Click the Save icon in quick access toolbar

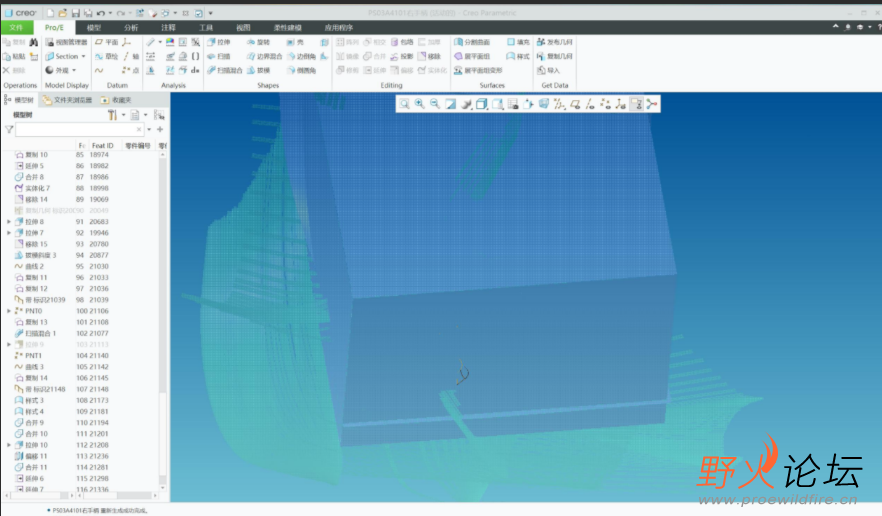pos(75,12)
